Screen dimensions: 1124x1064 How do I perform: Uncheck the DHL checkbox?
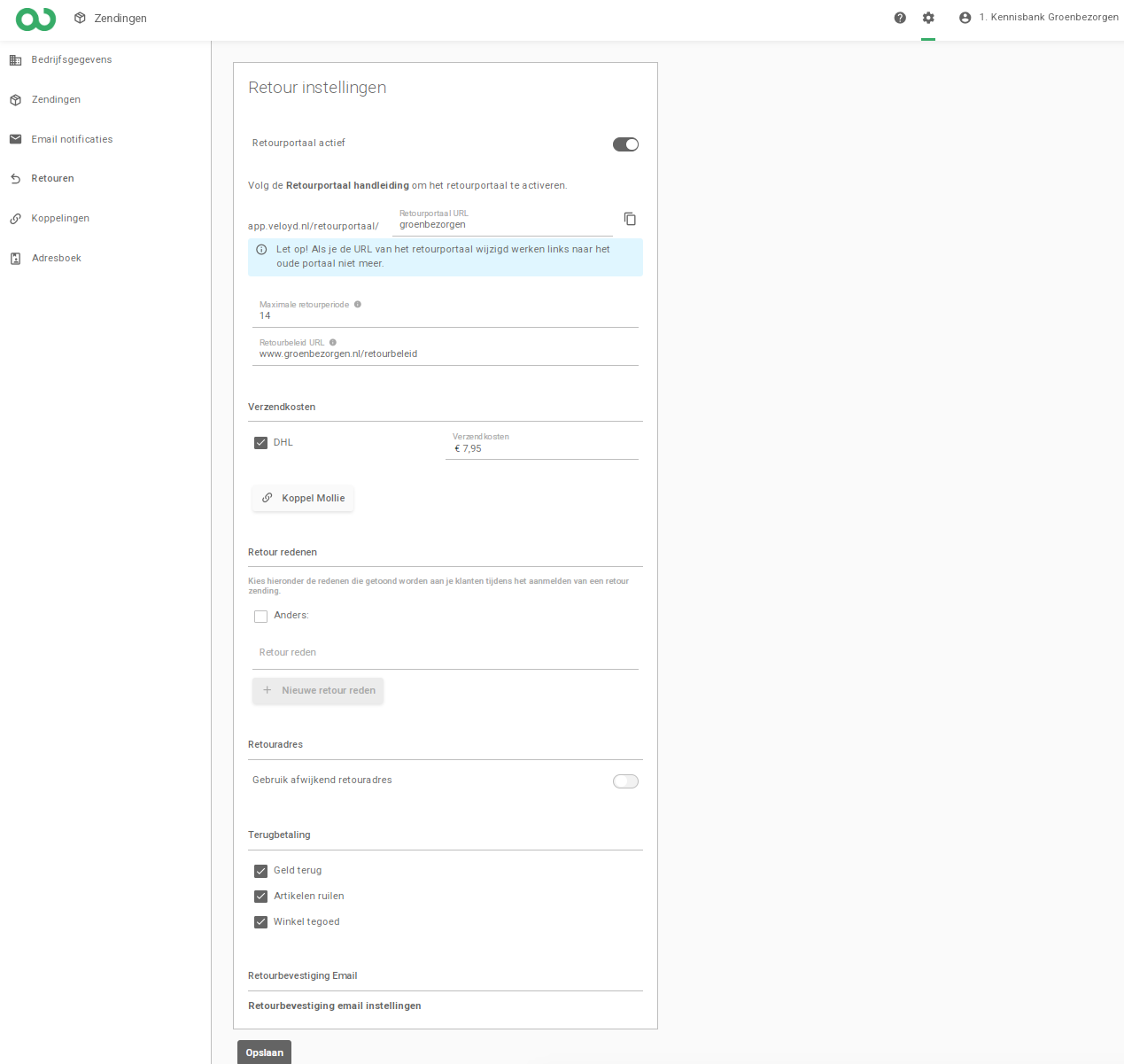coord(261,443)
